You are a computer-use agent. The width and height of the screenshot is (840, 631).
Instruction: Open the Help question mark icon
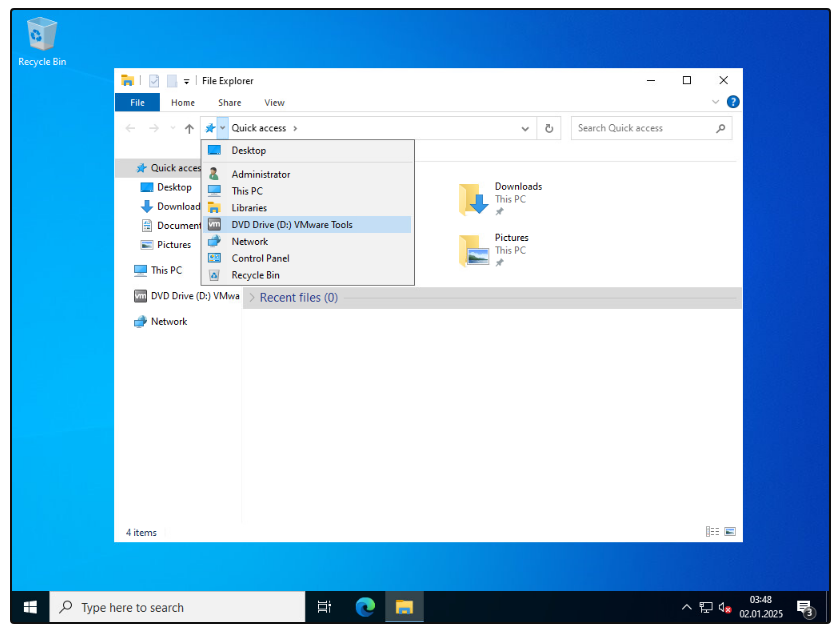[733, 102]
